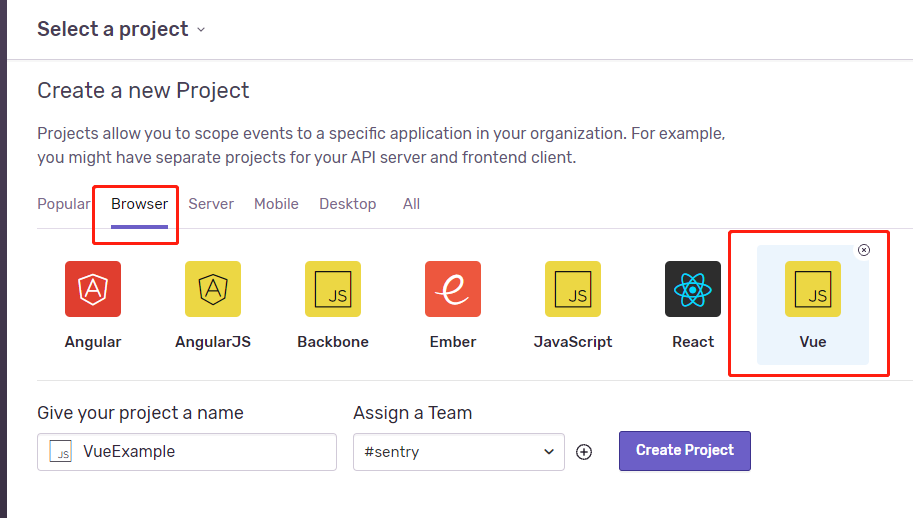Click the React label text
Image resolution: width=913 pixels, height=518 pixels.
693,342
